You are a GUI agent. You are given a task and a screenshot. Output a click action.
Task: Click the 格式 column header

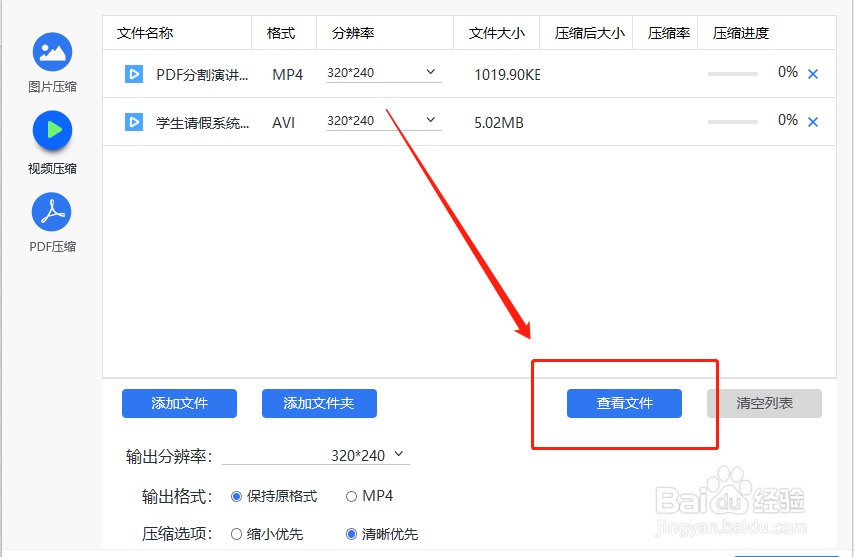[281, 33]
